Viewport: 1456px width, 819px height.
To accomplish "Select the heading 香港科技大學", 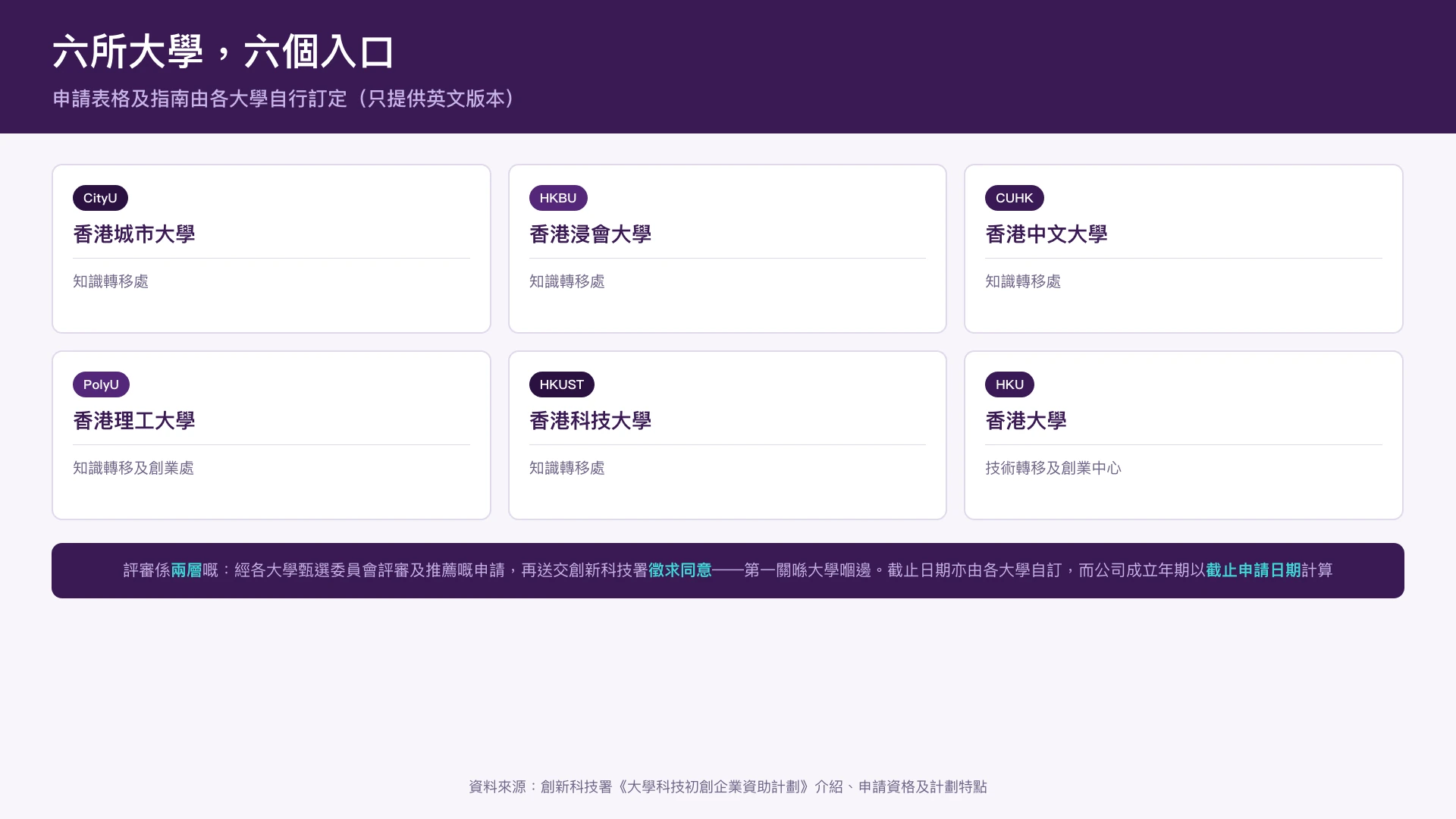I will coord(590,421).
